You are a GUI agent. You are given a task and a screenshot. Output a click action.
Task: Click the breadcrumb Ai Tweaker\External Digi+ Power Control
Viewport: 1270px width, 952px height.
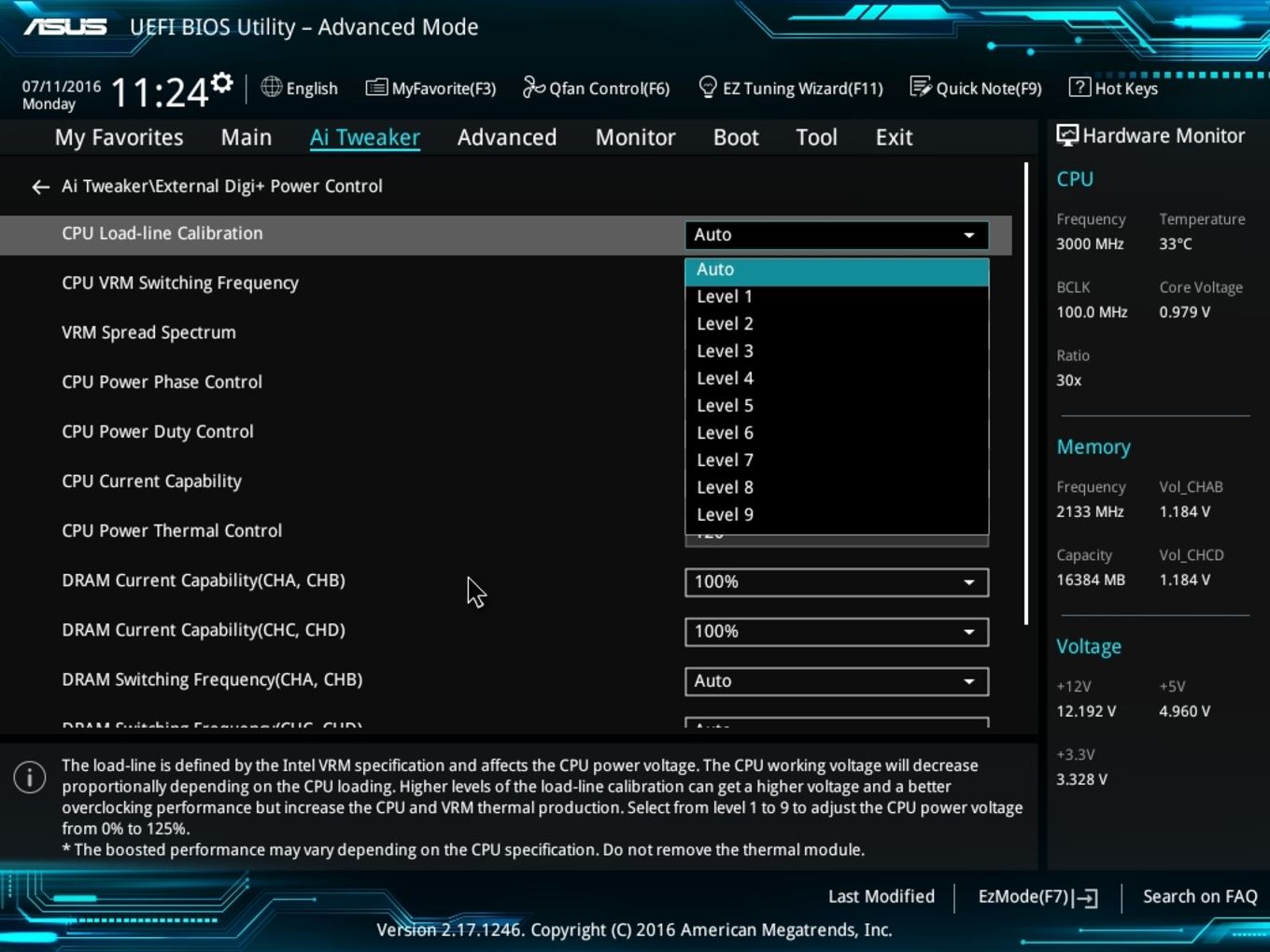[222, 187]
